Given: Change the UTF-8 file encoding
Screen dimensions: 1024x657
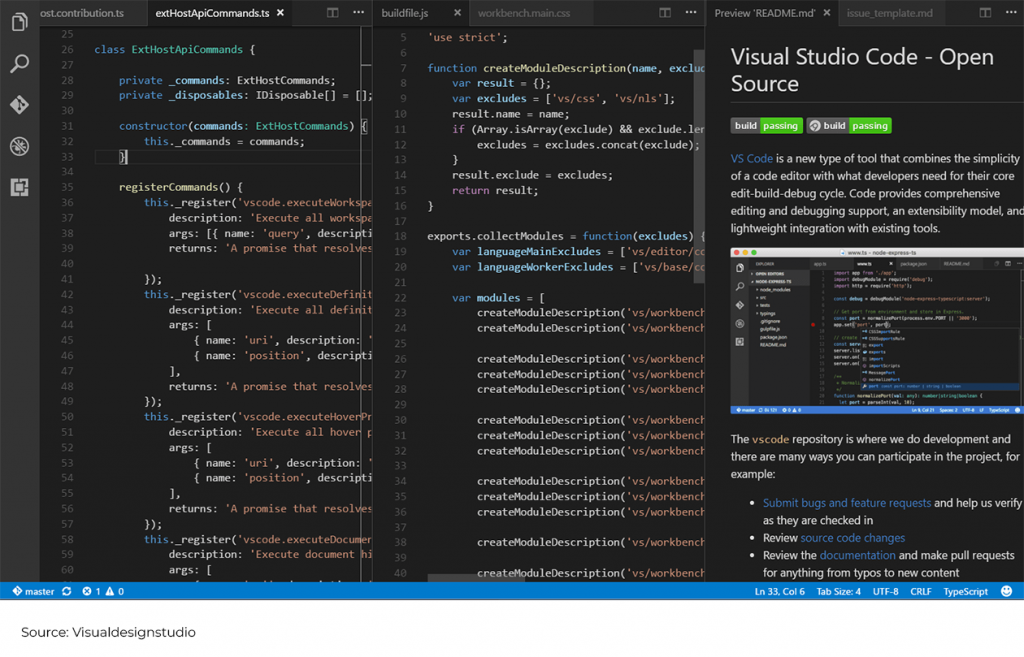Looking at the screenshot, I should point(885,591).
